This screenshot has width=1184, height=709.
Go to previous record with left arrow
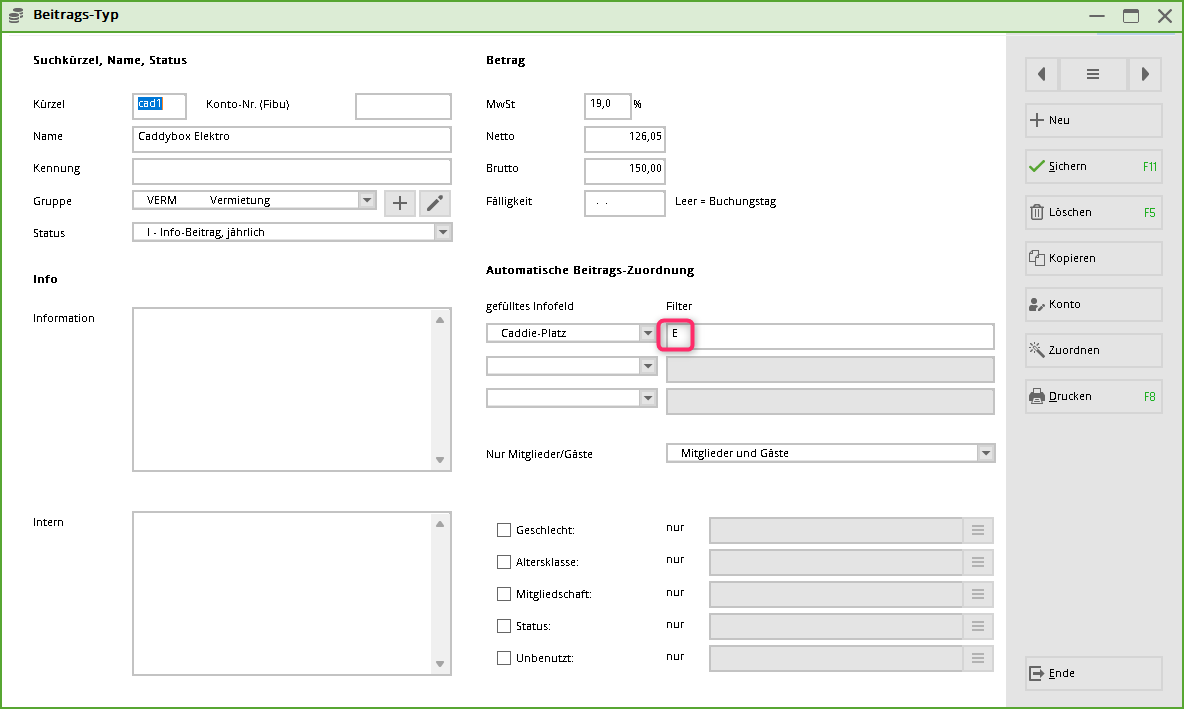click(x=1042, y=74)
